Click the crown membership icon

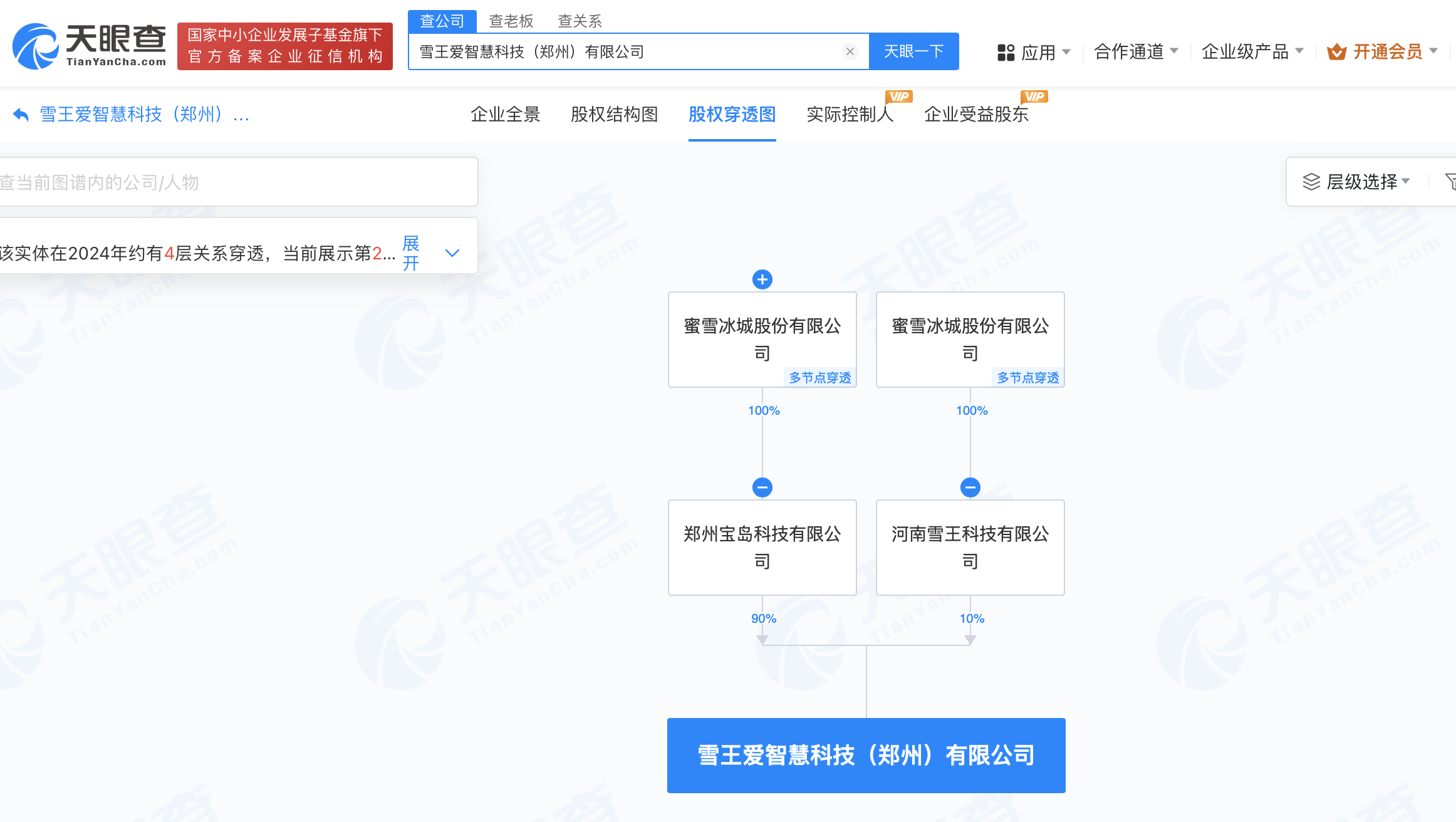pos(1336,52)
